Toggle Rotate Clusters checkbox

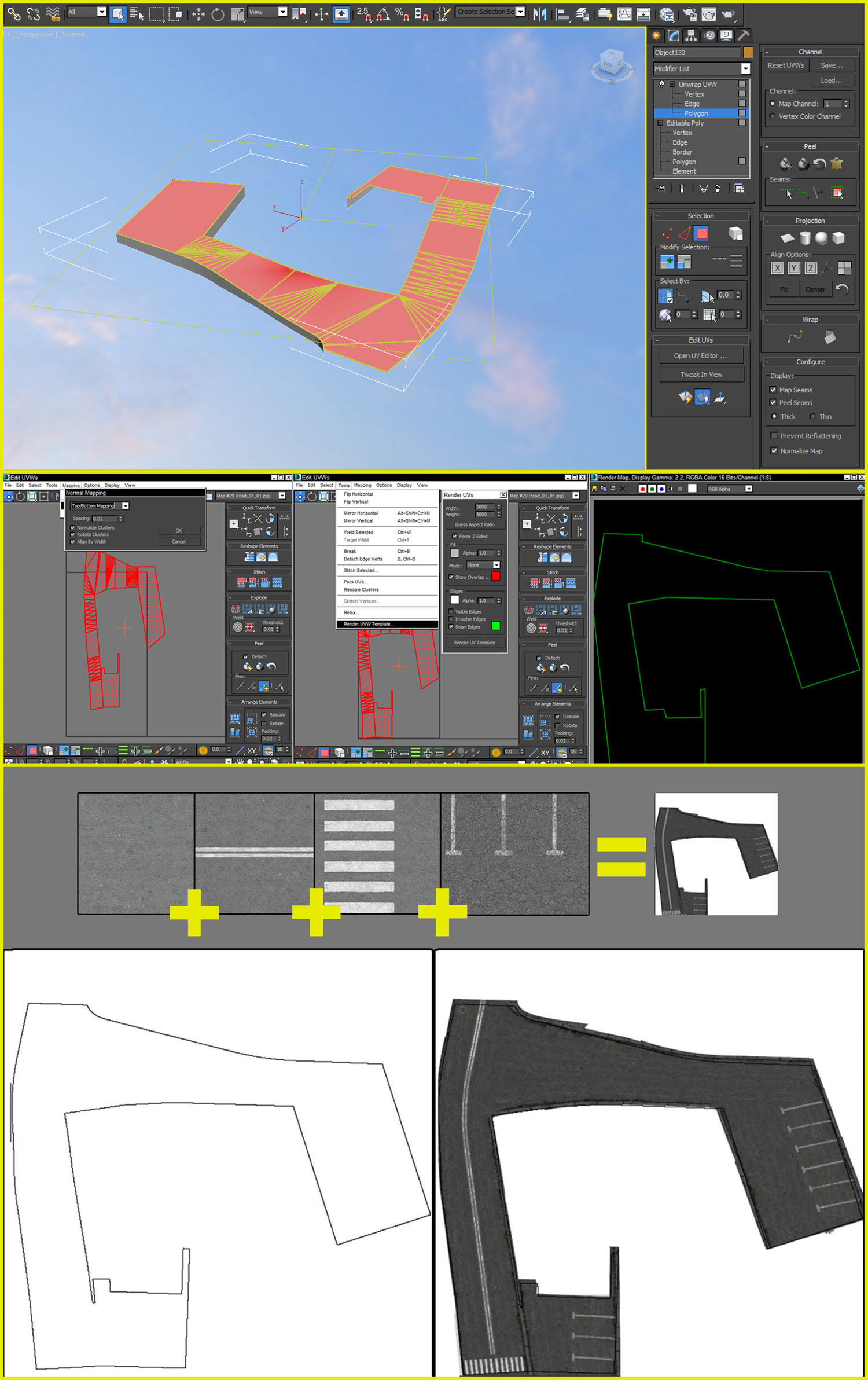[72, 535]
